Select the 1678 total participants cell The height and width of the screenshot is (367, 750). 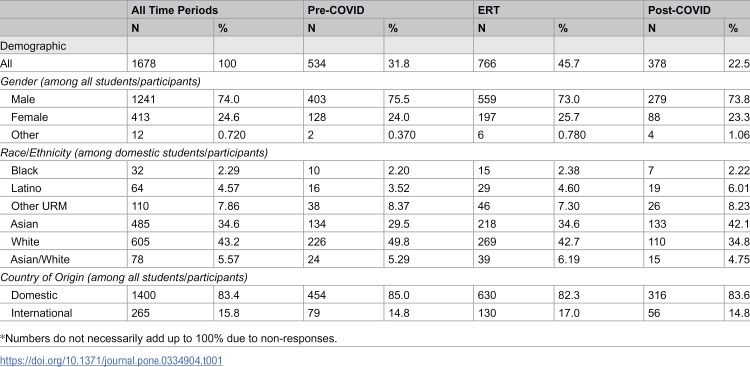tap(143, 64)
